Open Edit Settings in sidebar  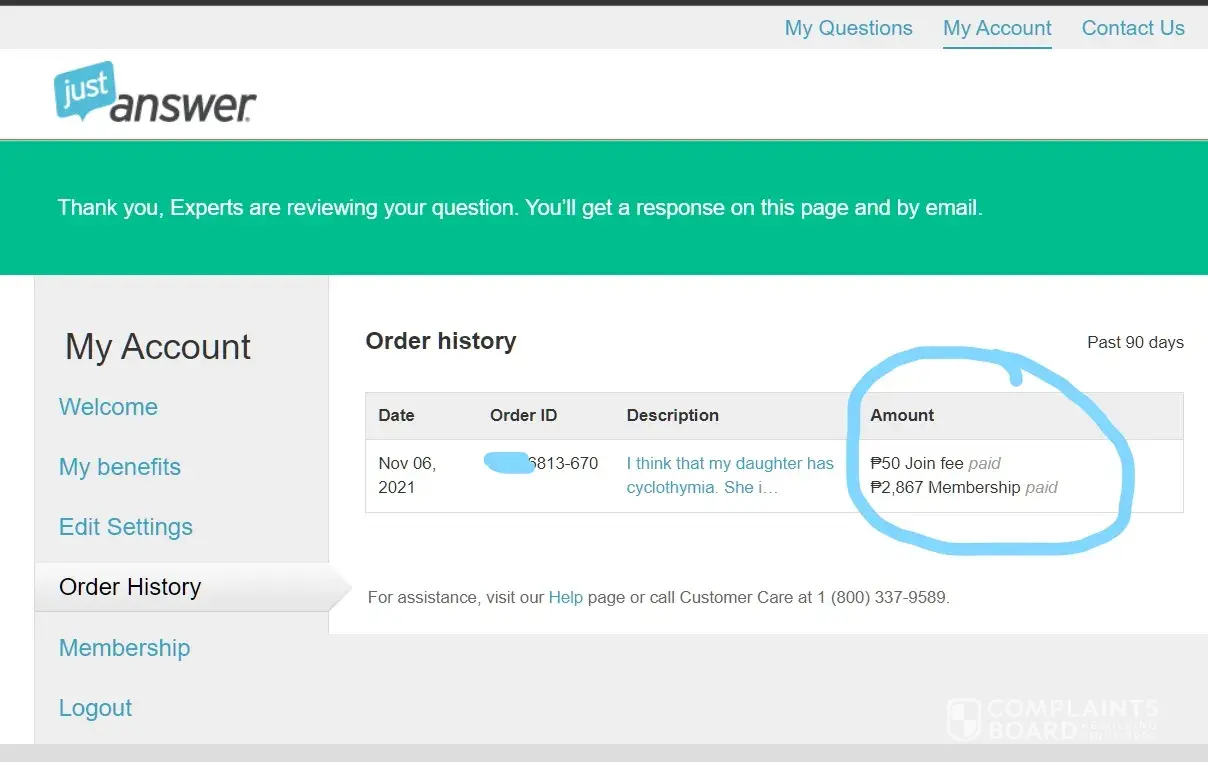(x=126, y=527)
